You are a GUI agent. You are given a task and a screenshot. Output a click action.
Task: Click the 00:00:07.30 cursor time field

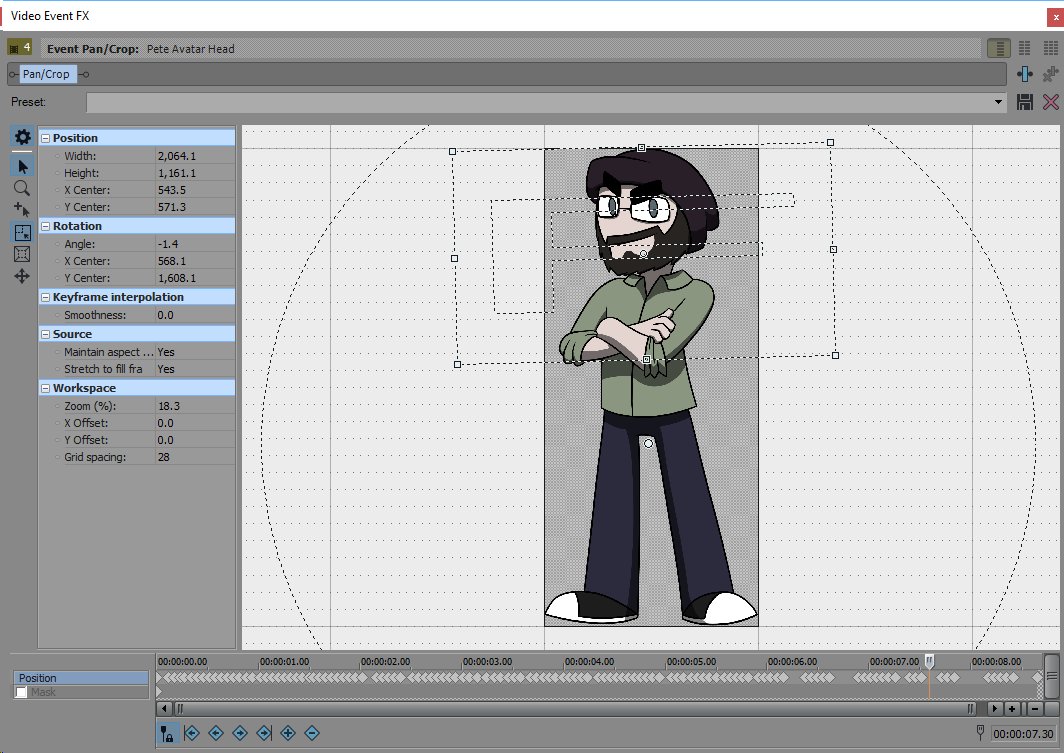point(1023,733)
